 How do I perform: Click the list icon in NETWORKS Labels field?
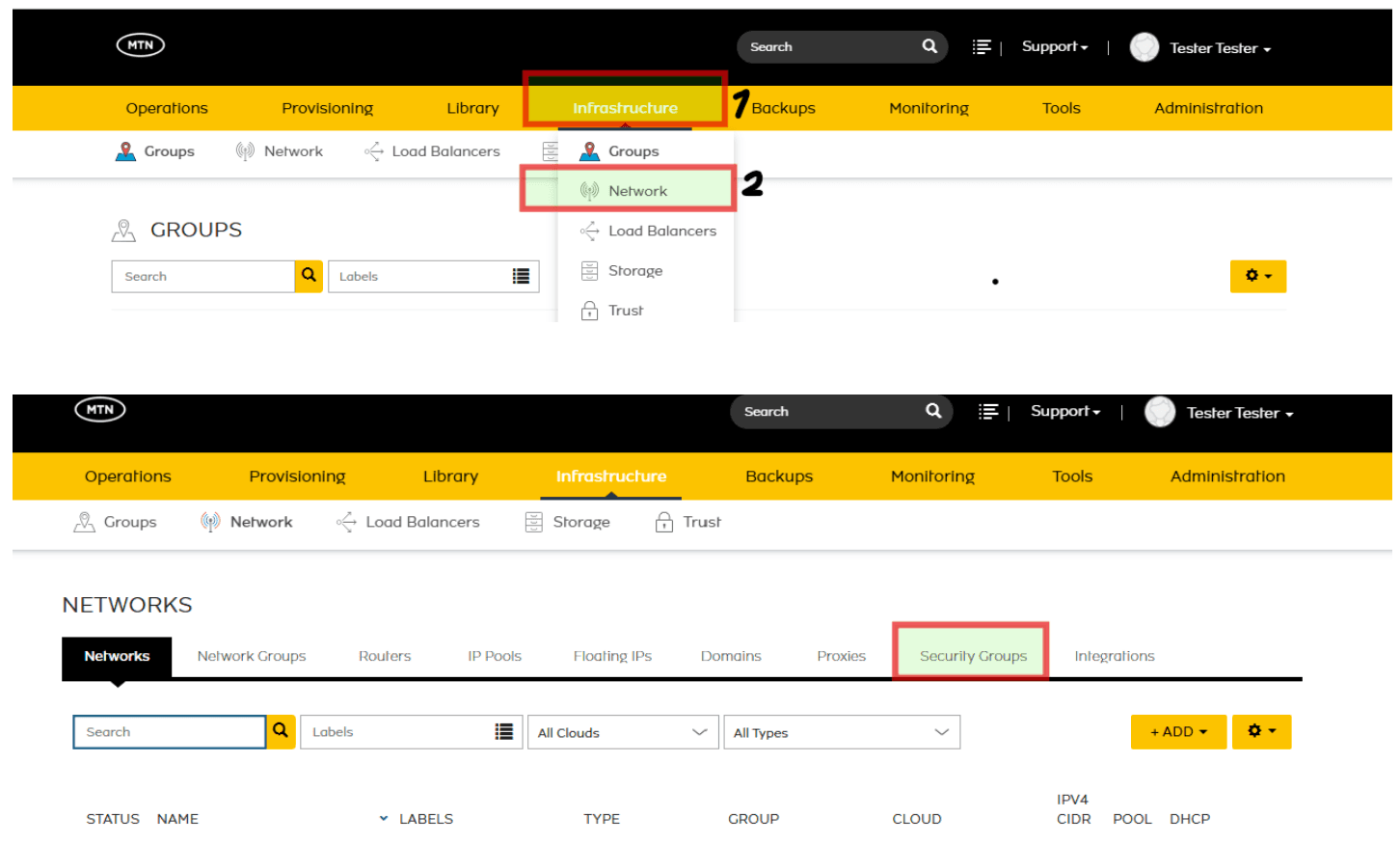tap(504, 732)
